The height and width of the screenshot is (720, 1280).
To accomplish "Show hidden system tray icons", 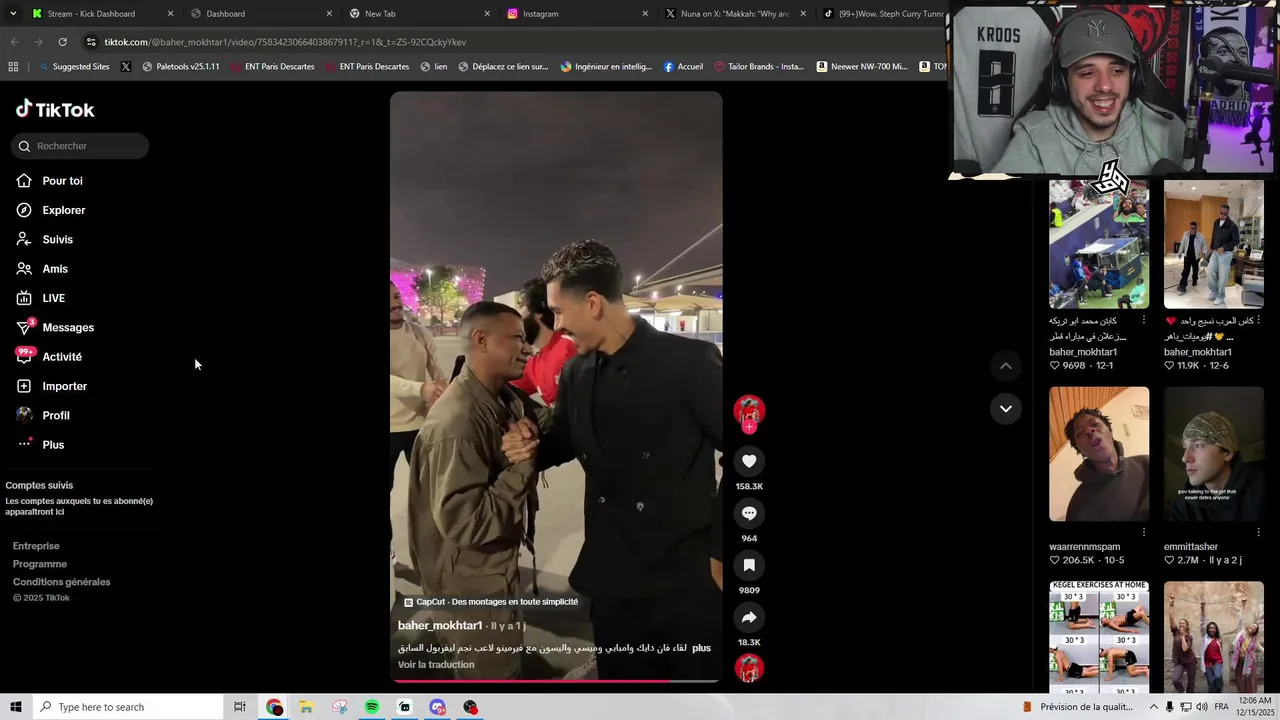I will pos(1153,707).
